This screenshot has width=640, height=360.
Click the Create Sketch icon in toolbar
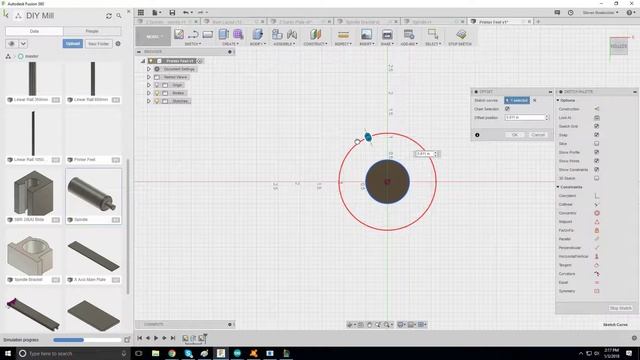179,34
